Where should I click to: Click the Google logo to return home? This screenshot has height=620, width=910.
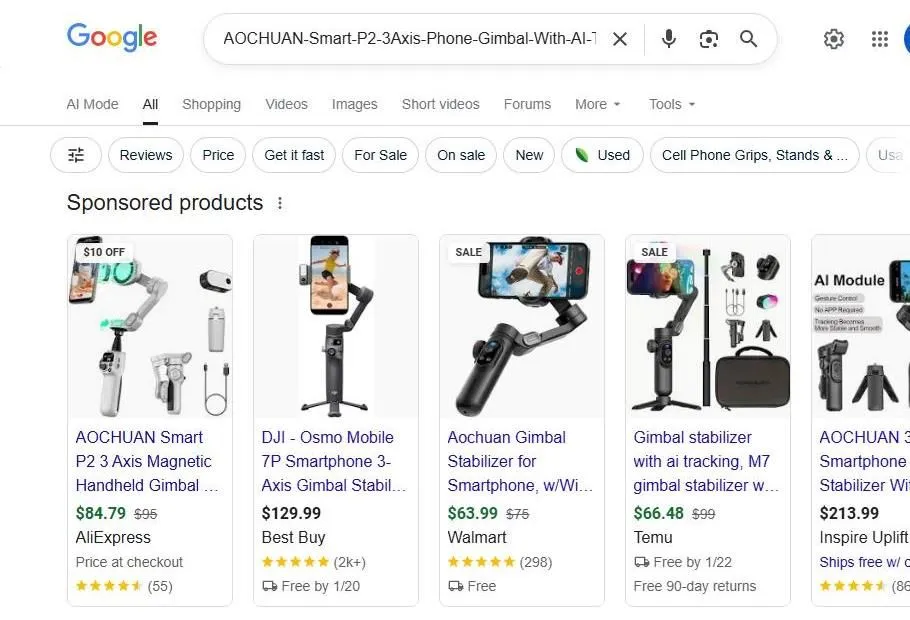point(111,38)
